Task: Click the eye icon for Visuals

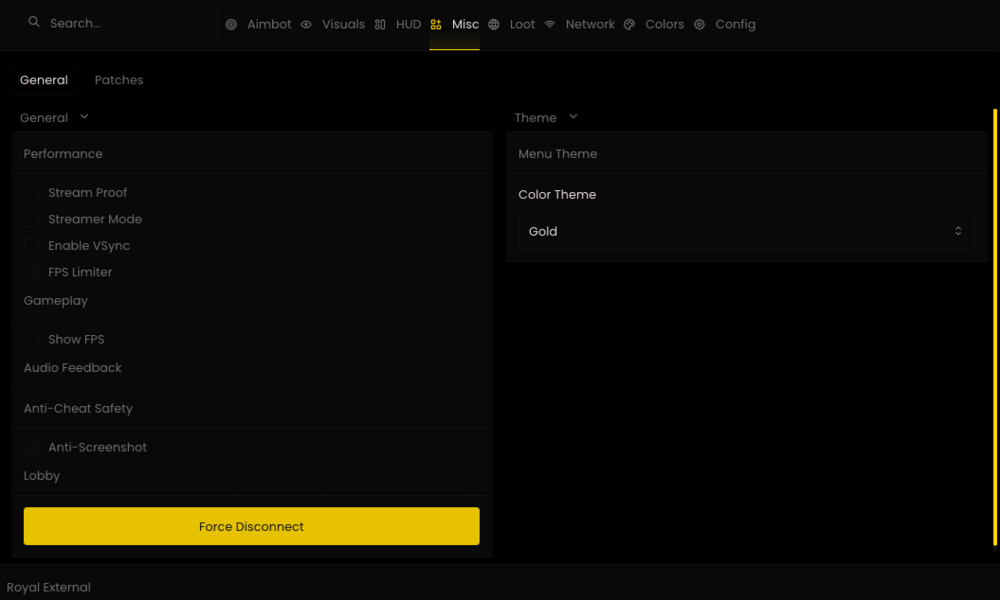Action: click(x=306, y=24)
